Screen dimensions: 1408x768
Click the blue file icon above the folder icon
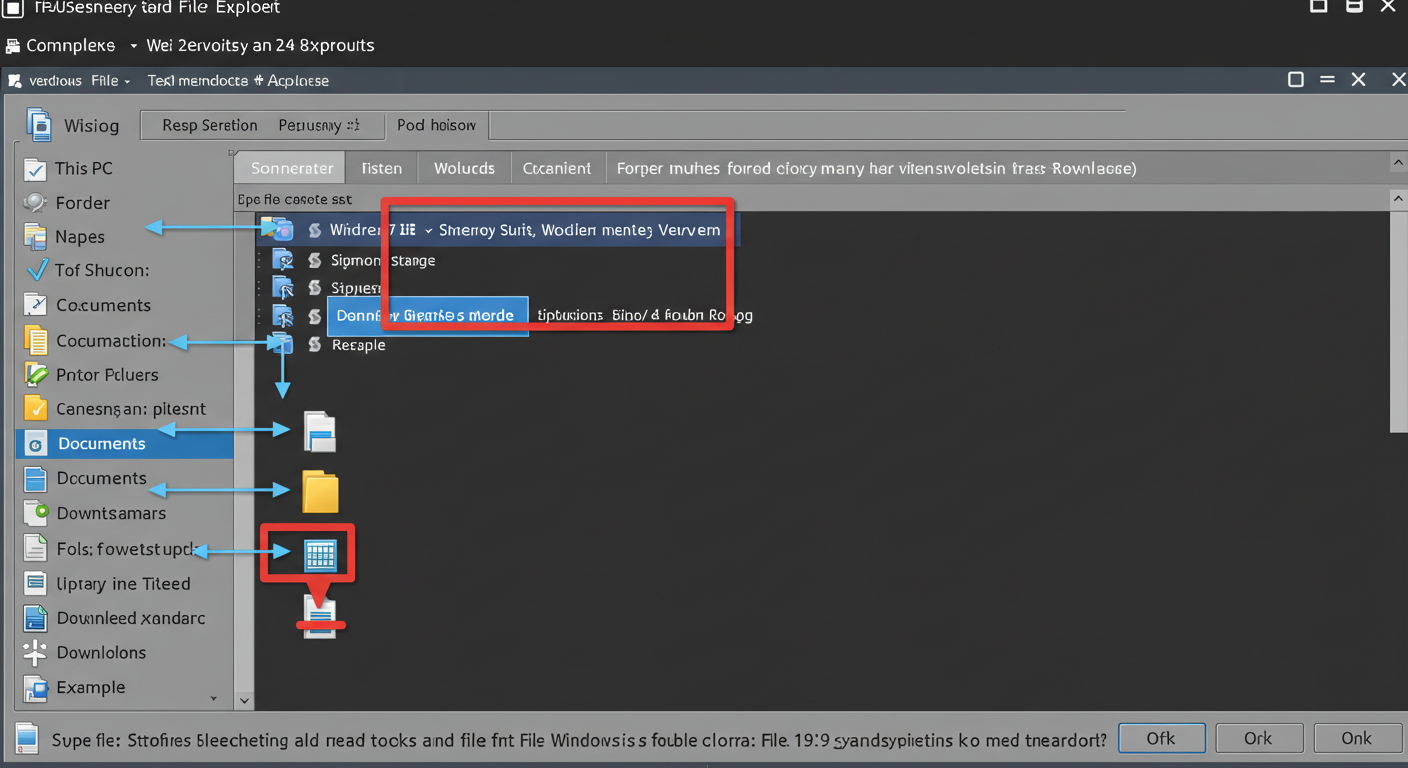[320, 430]
